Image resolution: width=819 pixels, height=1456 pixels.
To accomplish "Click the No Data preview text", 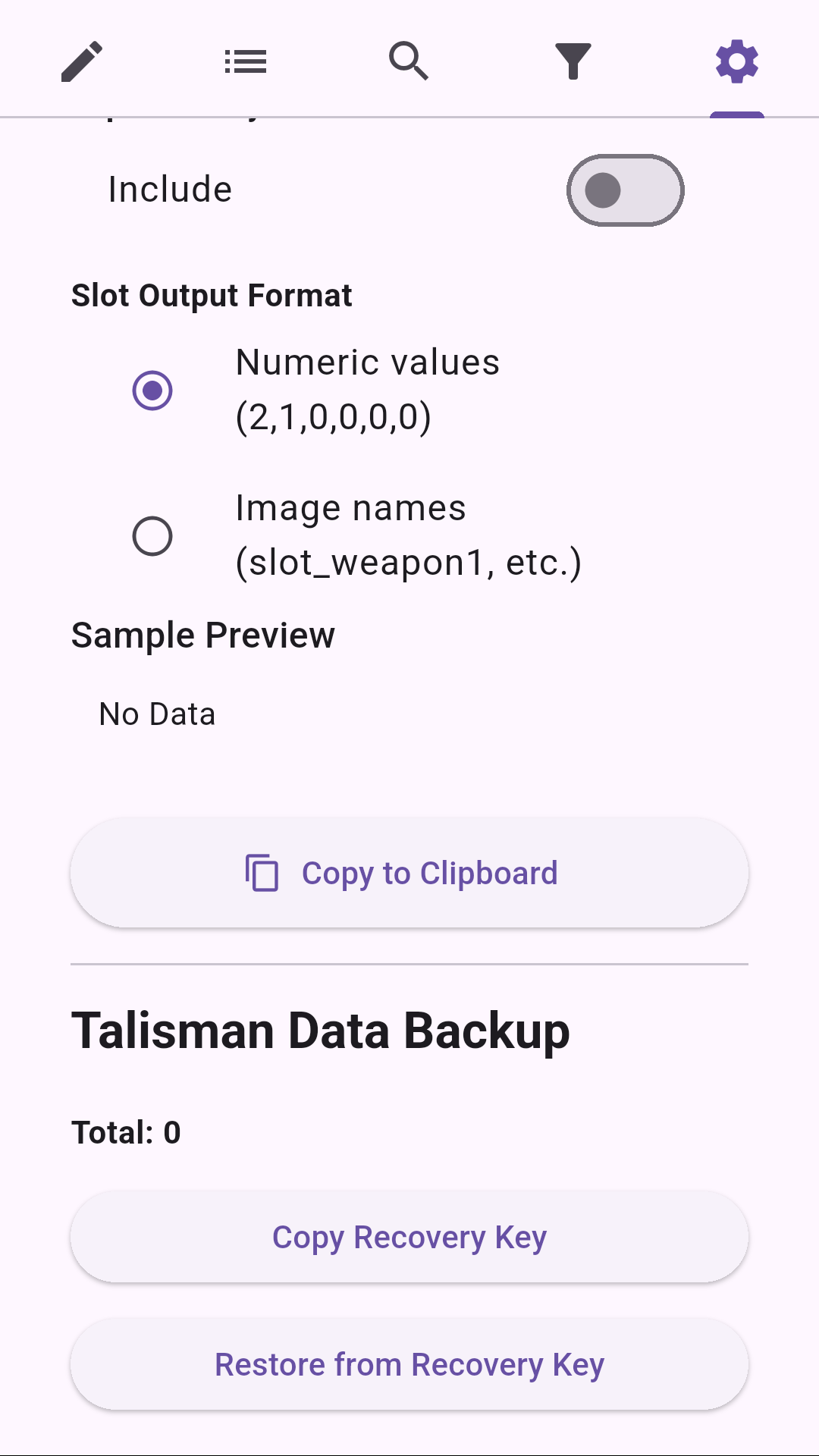I will pos(156,713).
